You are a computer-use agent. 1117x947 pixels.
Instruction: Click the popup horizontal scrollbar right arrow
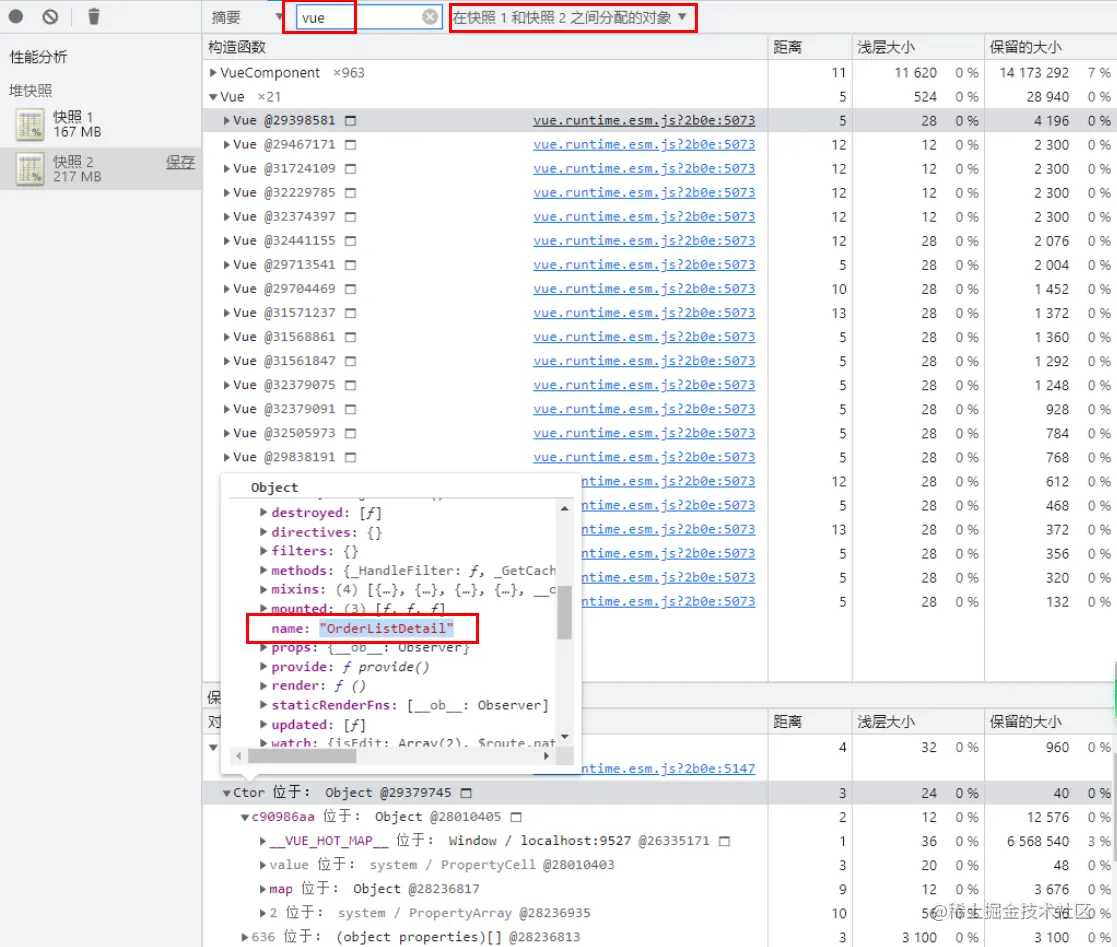tap(546, 756)
